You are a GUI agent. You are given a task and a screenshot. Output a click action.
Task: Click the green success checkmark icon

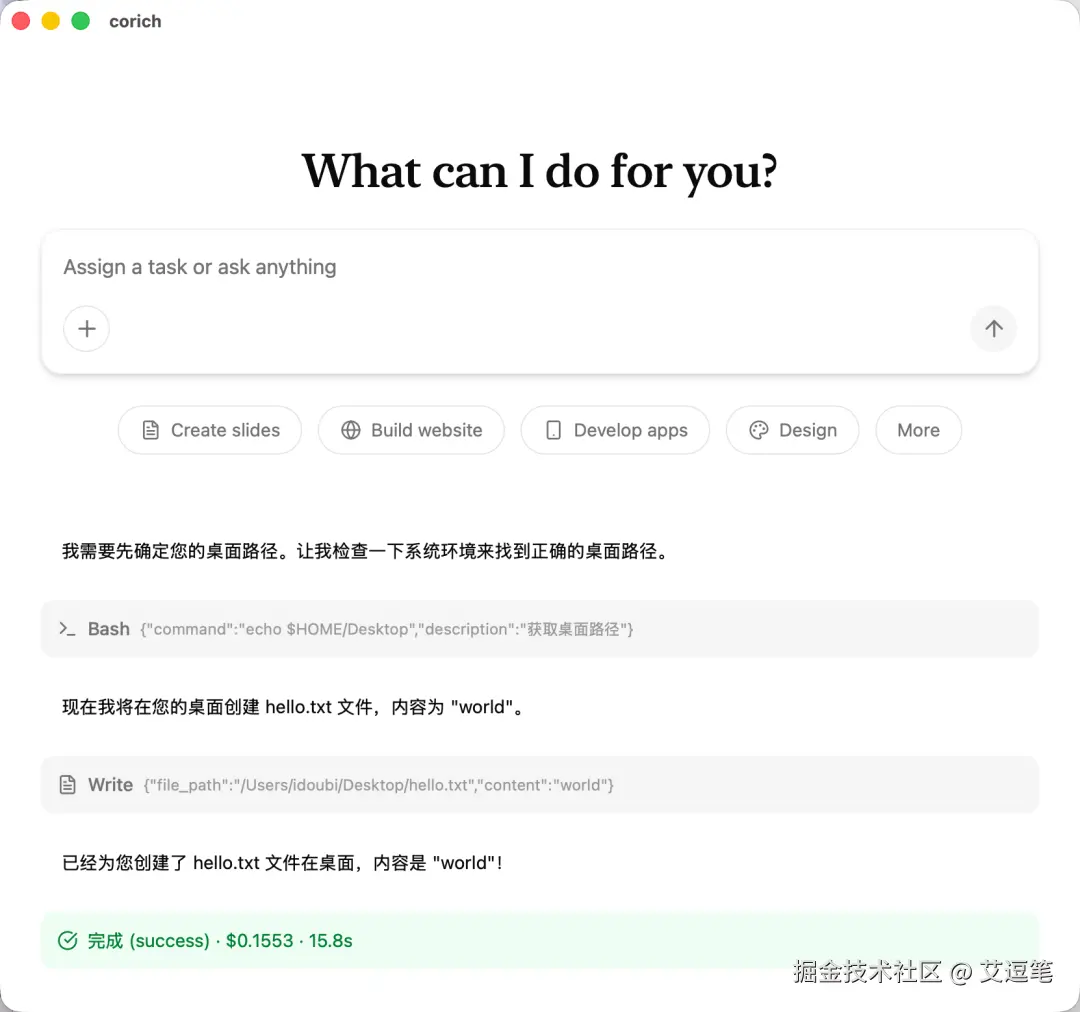[x=68, y=940]
